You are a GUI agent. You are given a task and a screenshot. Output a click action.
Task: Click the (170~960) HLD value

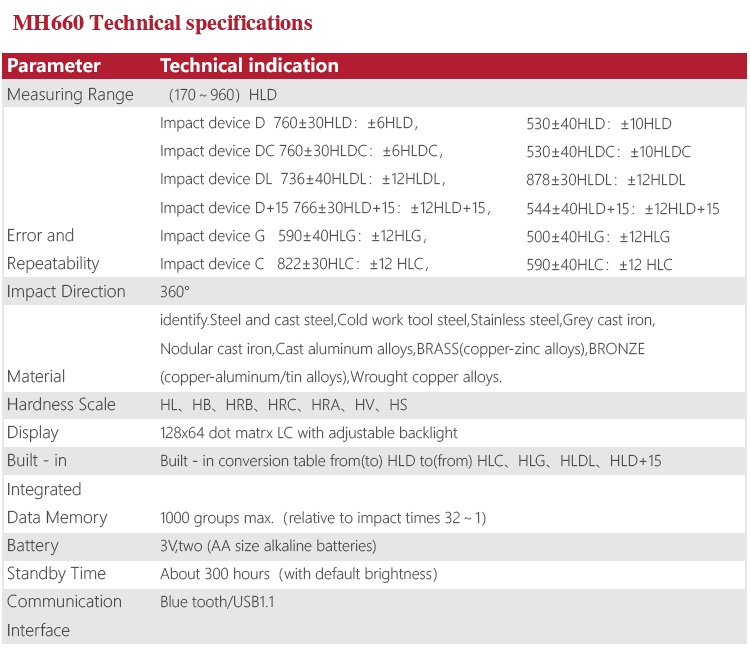point(223,95)
